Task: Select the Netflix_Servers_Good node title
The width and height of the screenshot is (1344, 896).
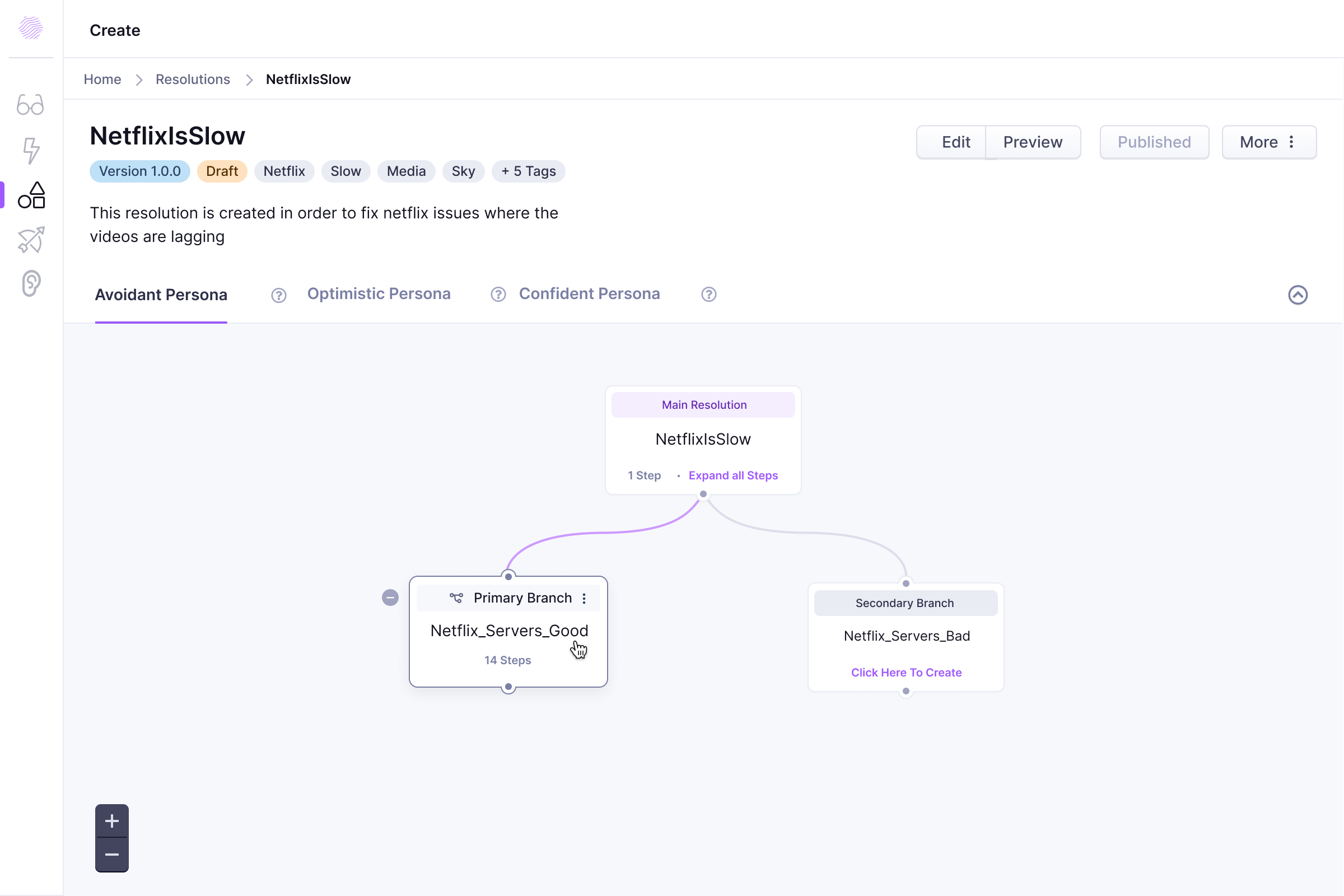Action: pyautogui.click(x=509, y=631)
